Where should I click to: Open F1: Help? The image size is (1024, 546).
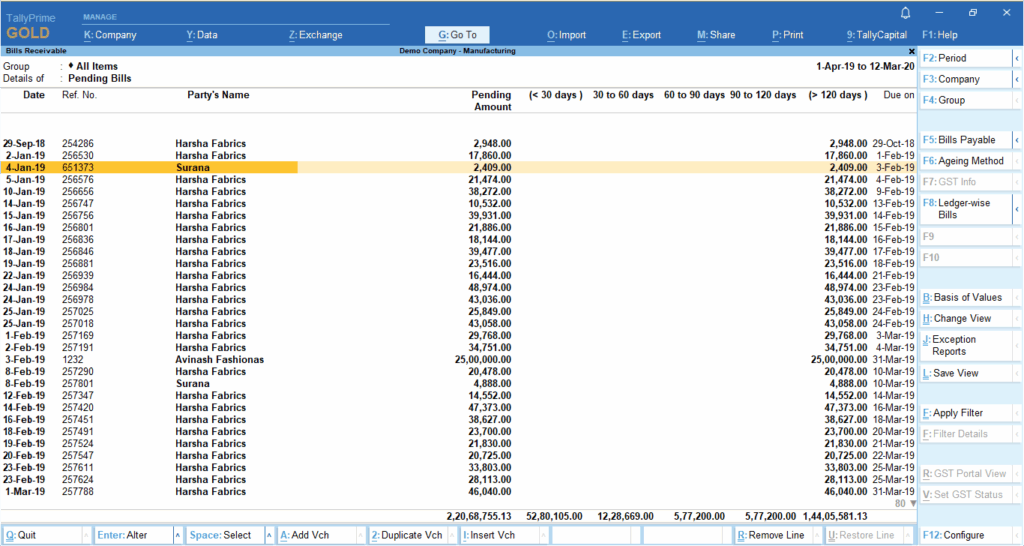coord(940,35)
